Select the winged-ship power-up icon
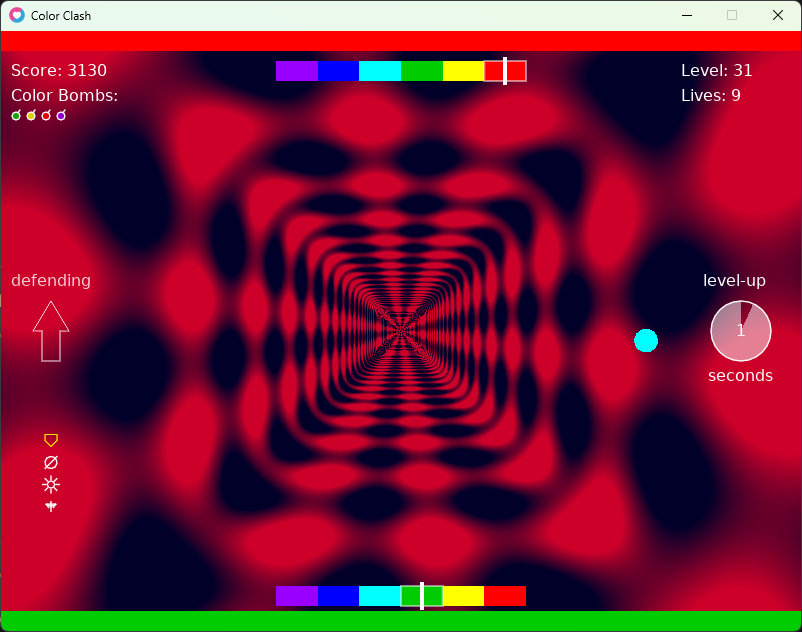802x632 pixels. coord(51,506)
